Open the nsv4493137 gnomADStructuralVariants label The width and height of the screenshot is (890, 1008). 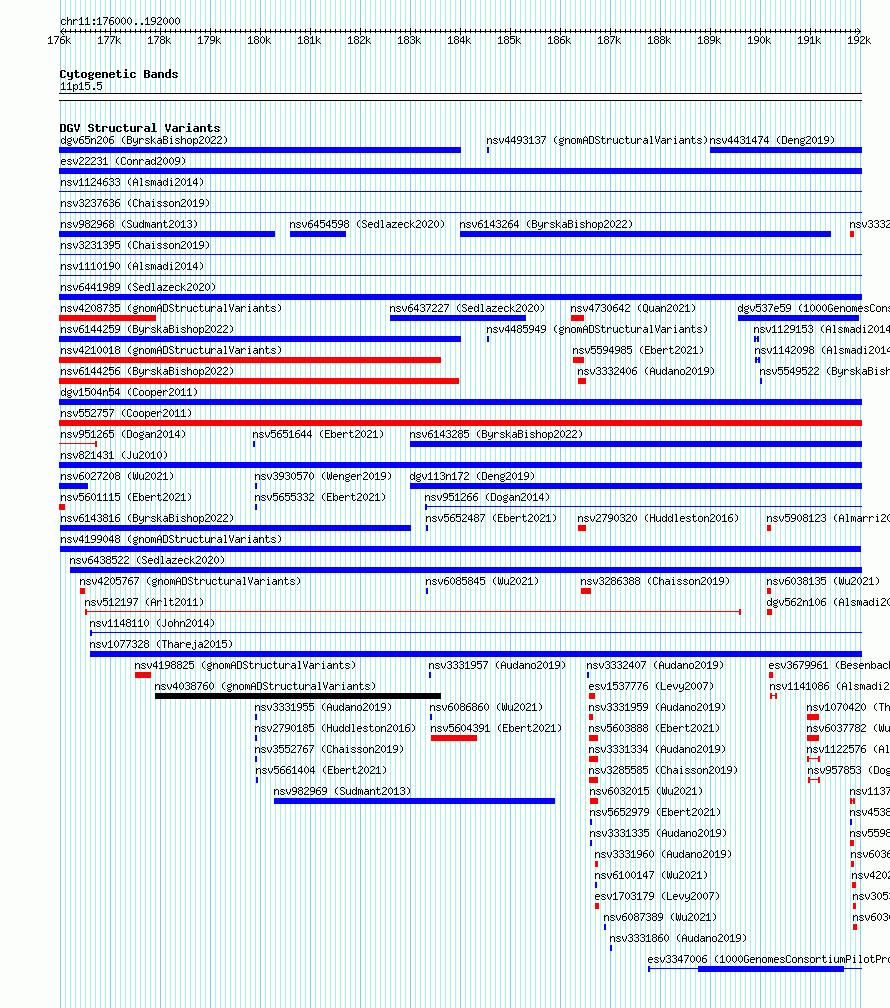(597, 140)
